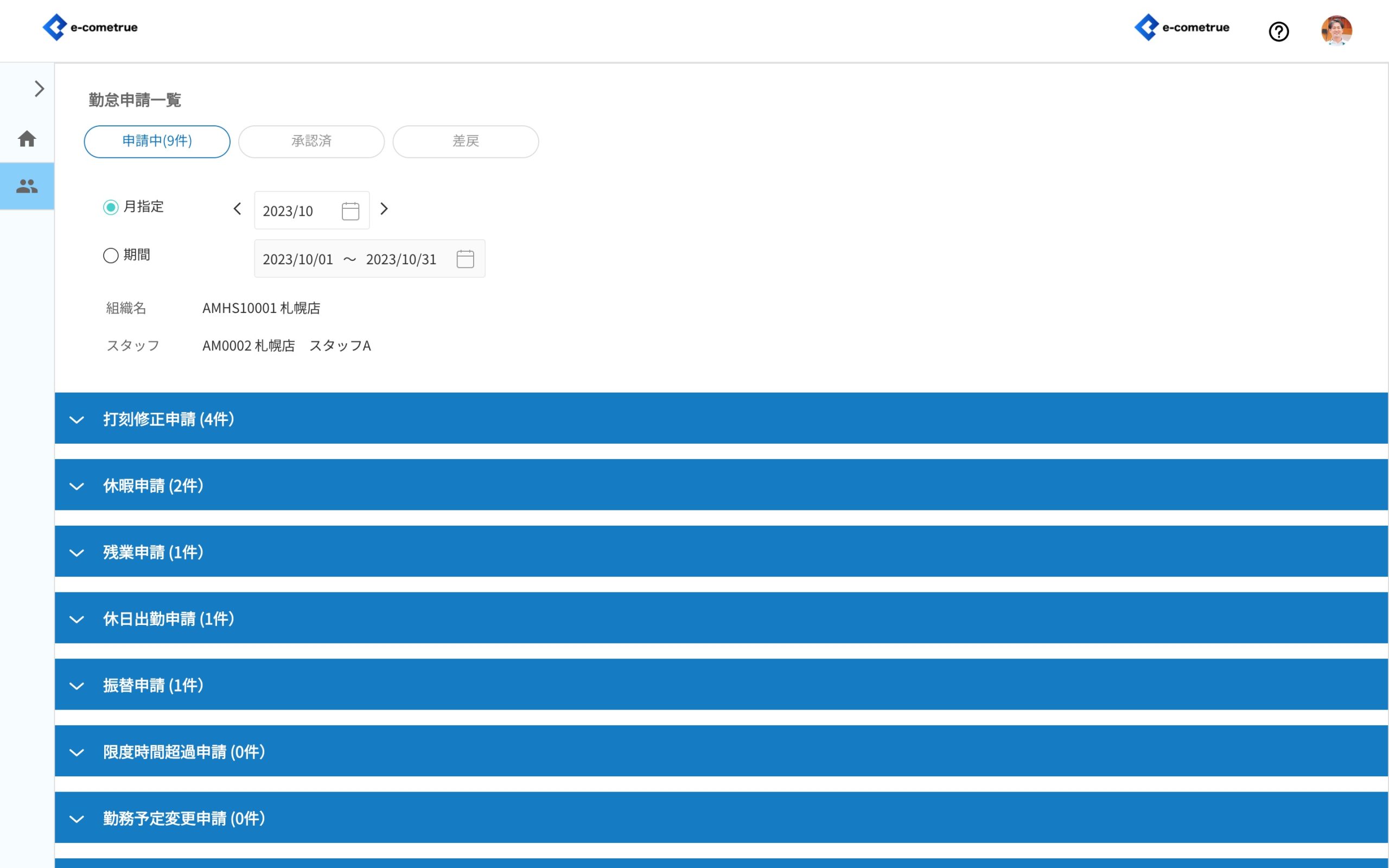Open calendar picker for 2023/10 month field

point(350,210)
